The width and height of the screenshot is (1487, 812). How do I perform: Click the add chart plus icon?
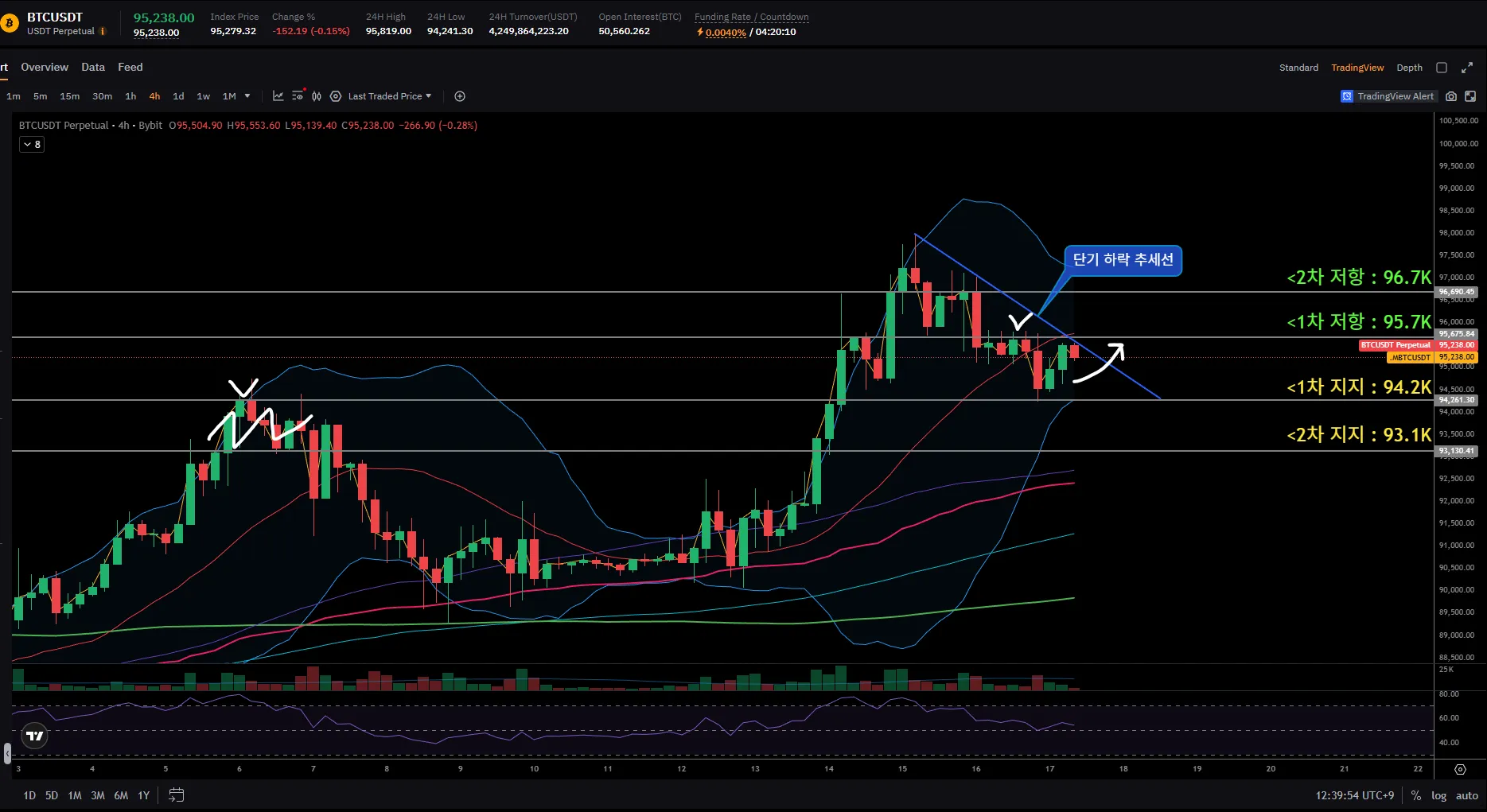(460, 96)
